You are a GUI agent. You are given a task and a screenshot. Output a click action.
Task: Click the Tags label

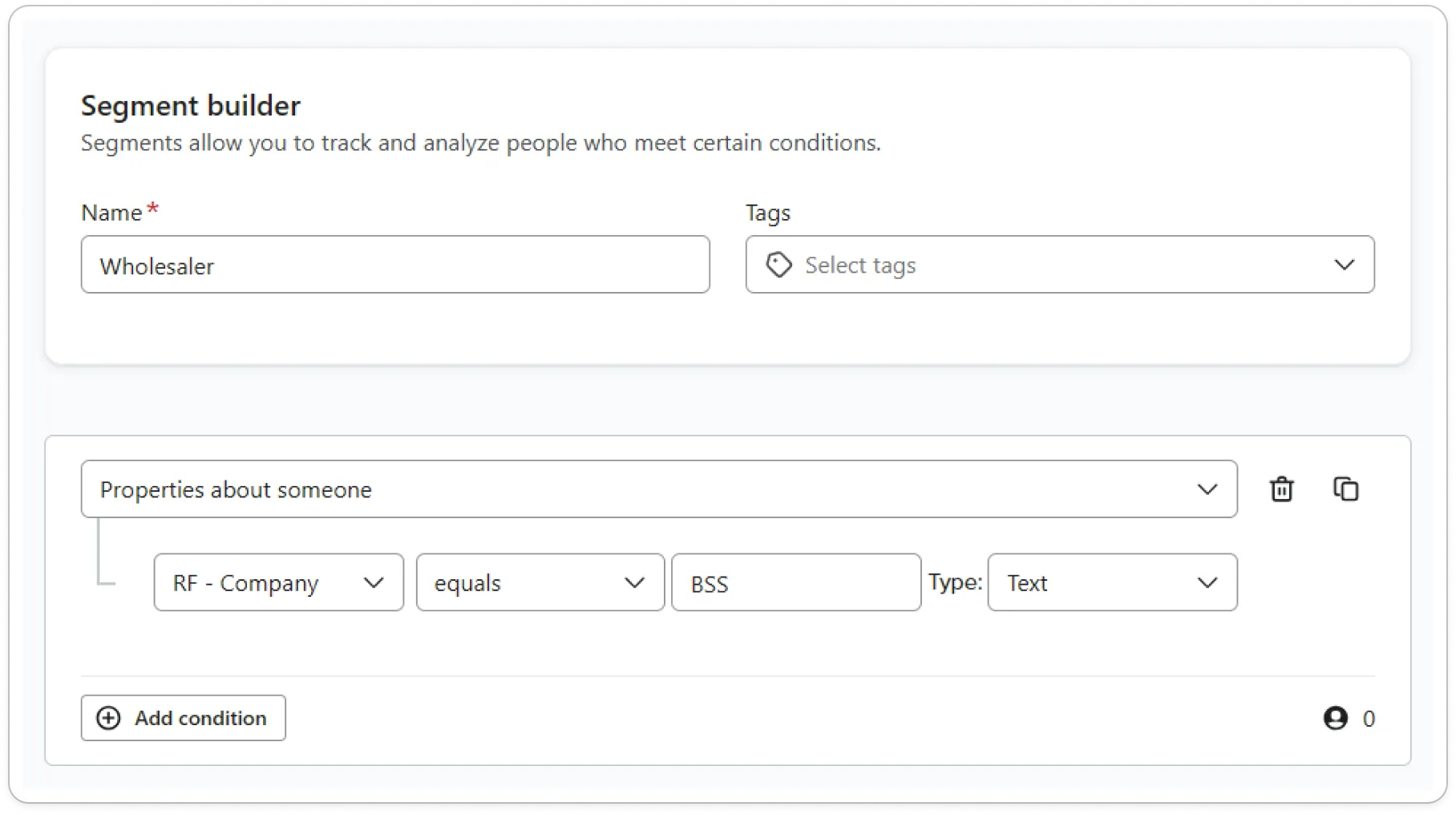[768, 213]
